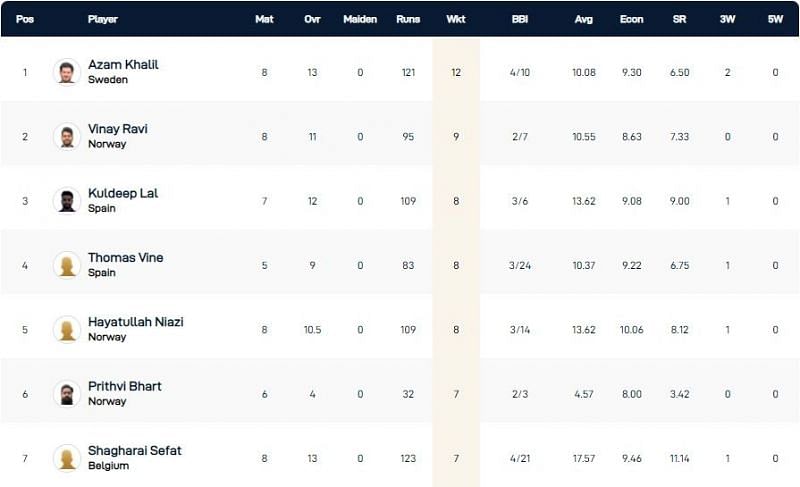
Task: Click Azam Khalil's player avatar
Action: [67, 72]
